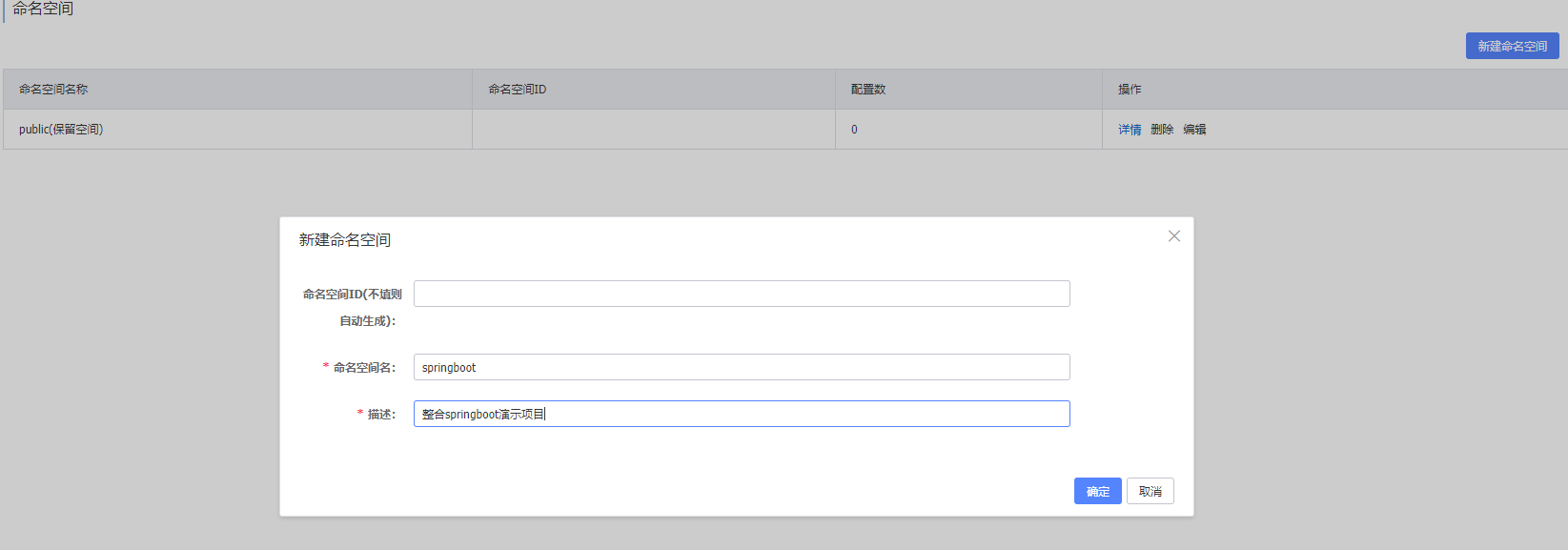Screen dimensions: 1568x550
Task: Close the 新建命名空间 dialog
Action: click(x=1174, y=236)
